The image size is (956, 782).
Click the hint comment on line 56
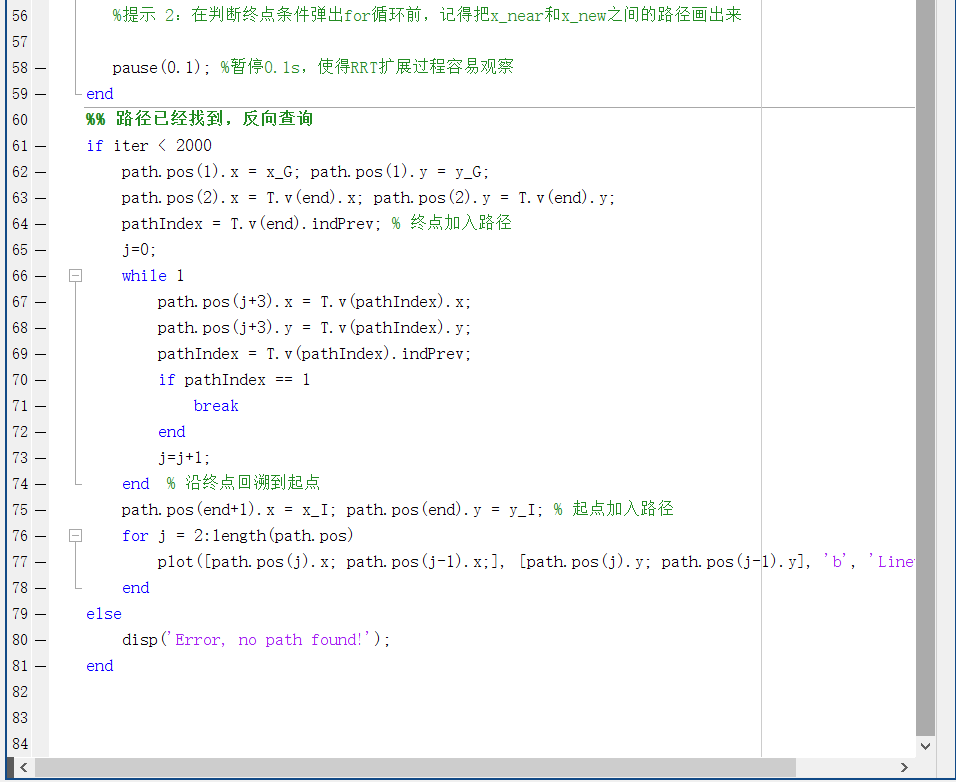click(427, 15)
